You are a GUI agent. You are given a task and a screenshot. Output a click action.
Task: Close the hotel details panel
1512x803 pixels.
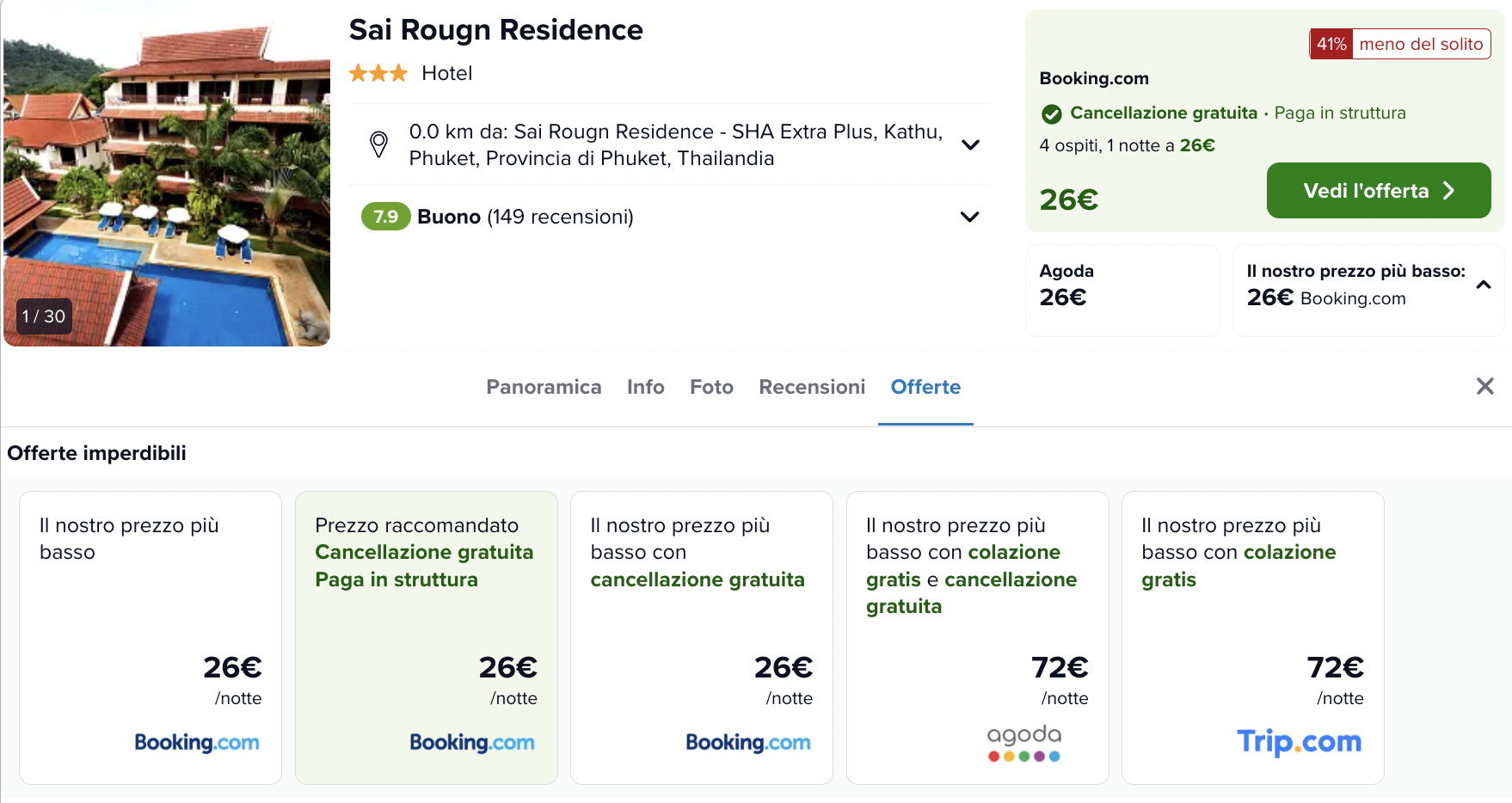1484,386
